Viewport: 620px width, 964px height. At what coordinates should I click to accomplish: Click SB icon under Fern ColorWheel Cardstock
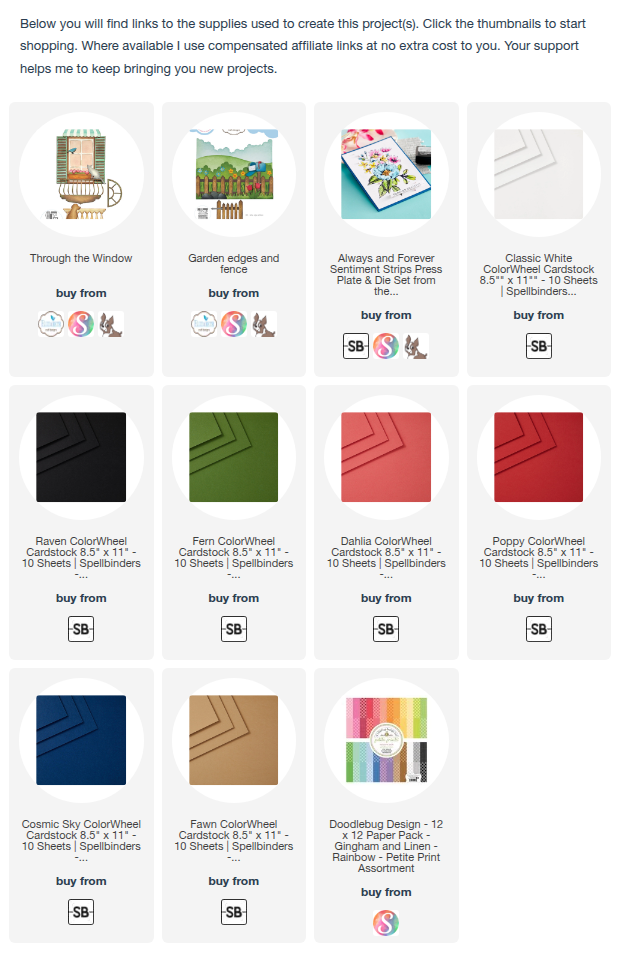[234, 629]
